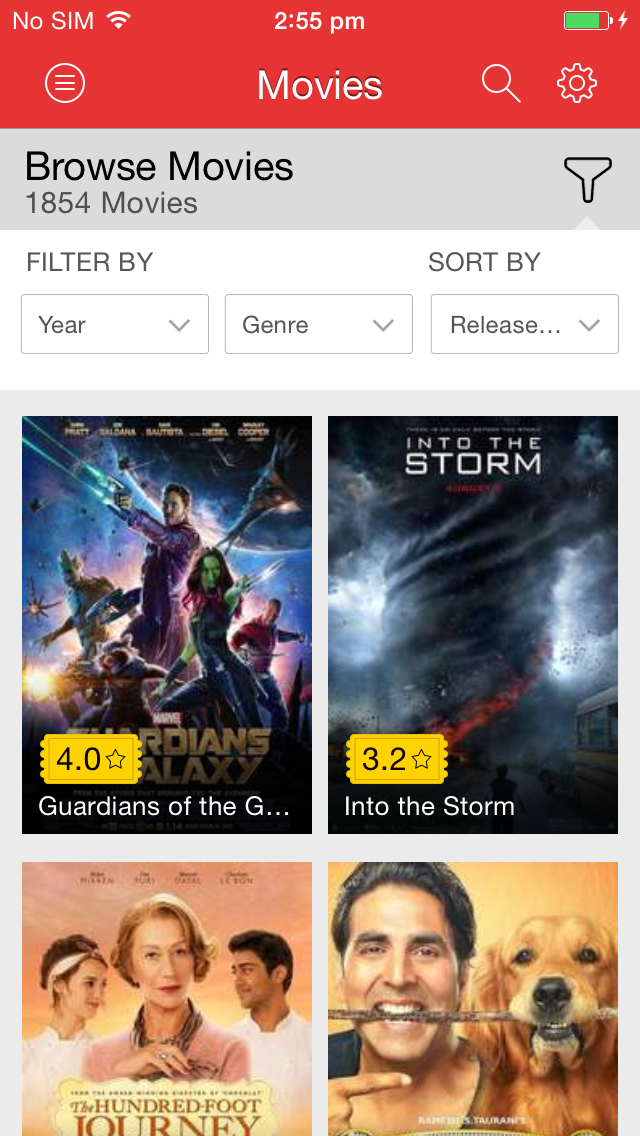Open the search function

point(501,84)
